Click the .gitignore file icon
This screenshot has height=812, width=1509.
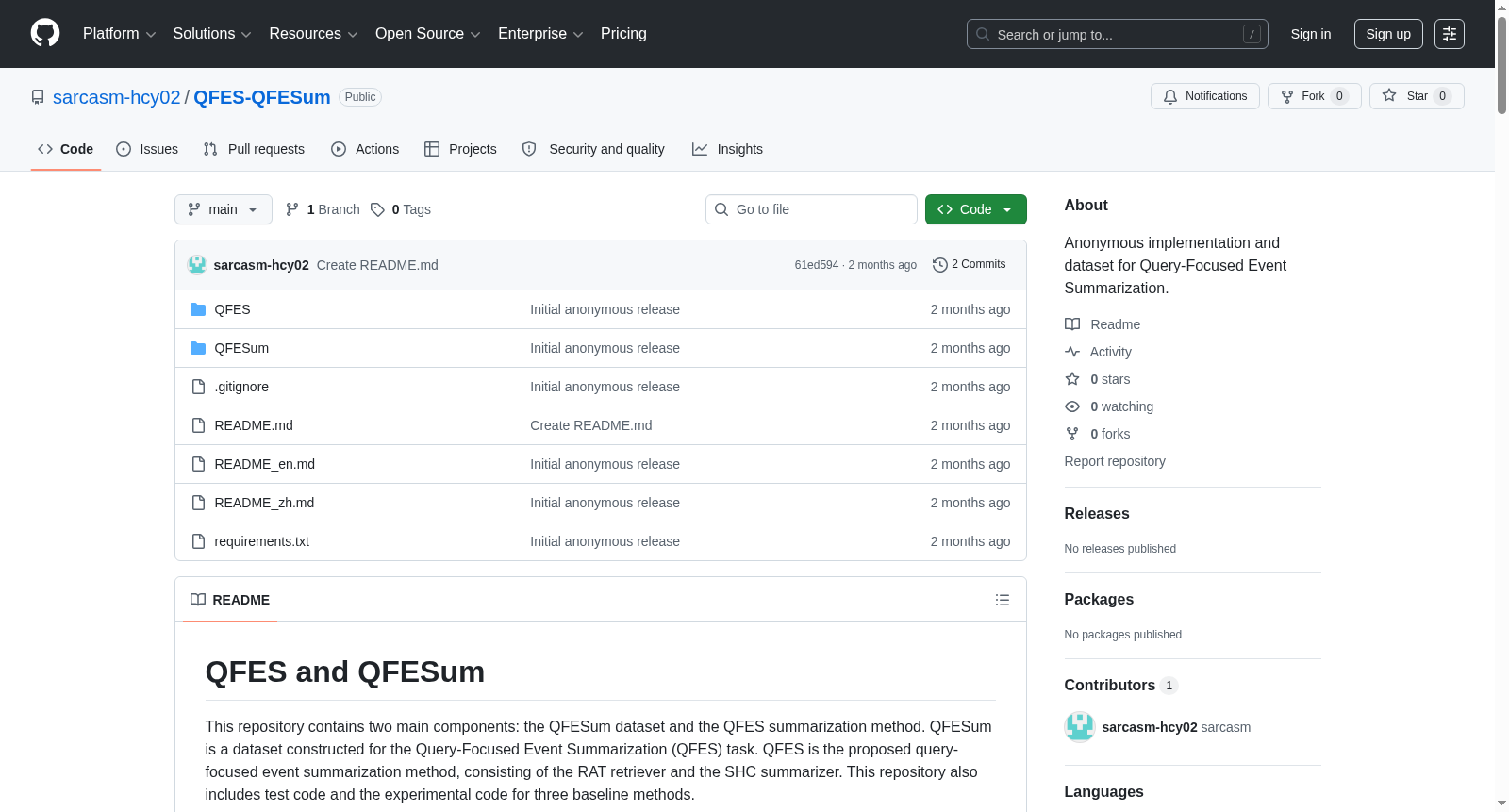(198, 387)
